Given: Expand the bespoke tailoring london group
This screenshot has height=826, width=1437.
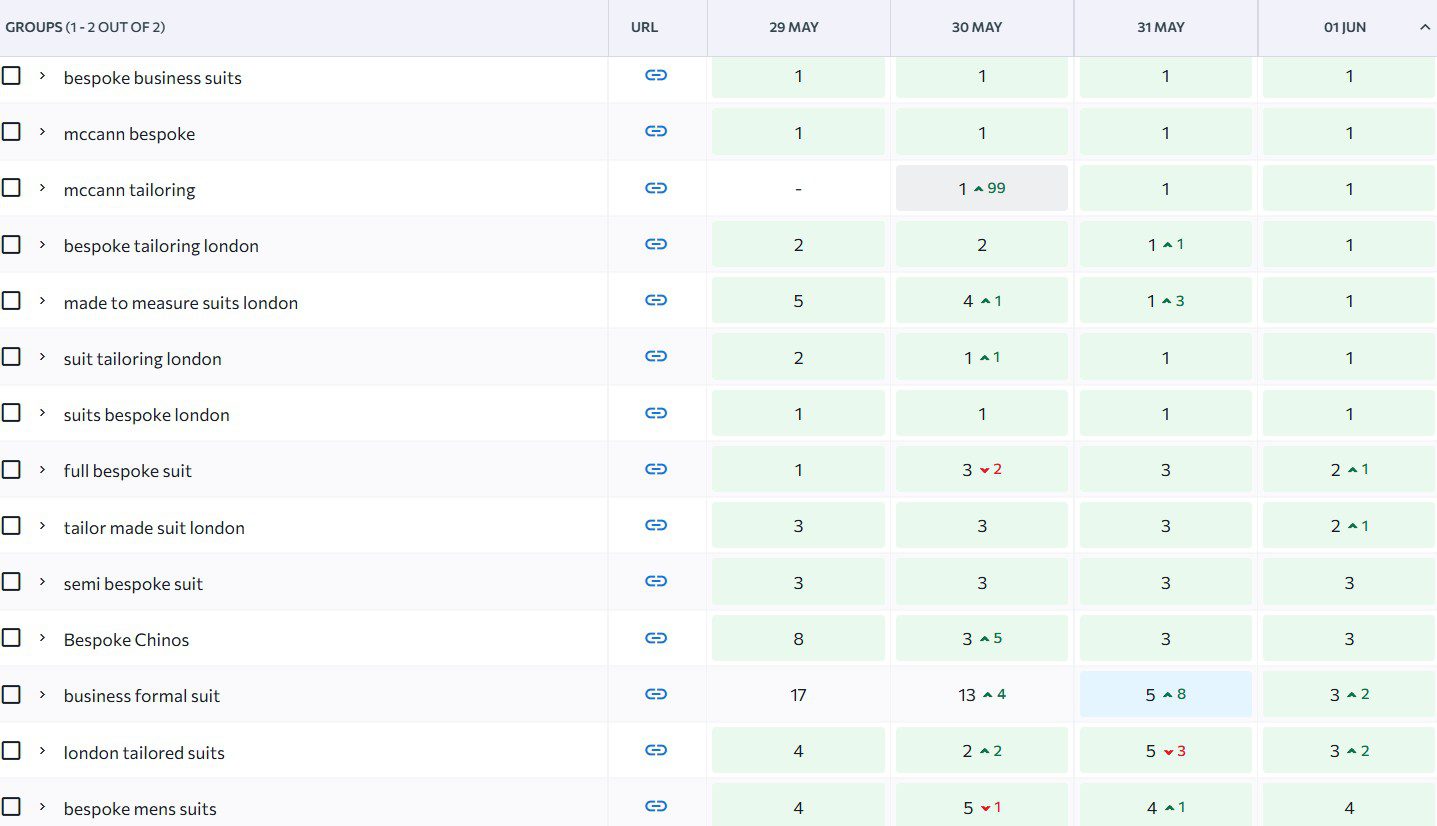Looking at the screenshot, I should tap(42, 244).
